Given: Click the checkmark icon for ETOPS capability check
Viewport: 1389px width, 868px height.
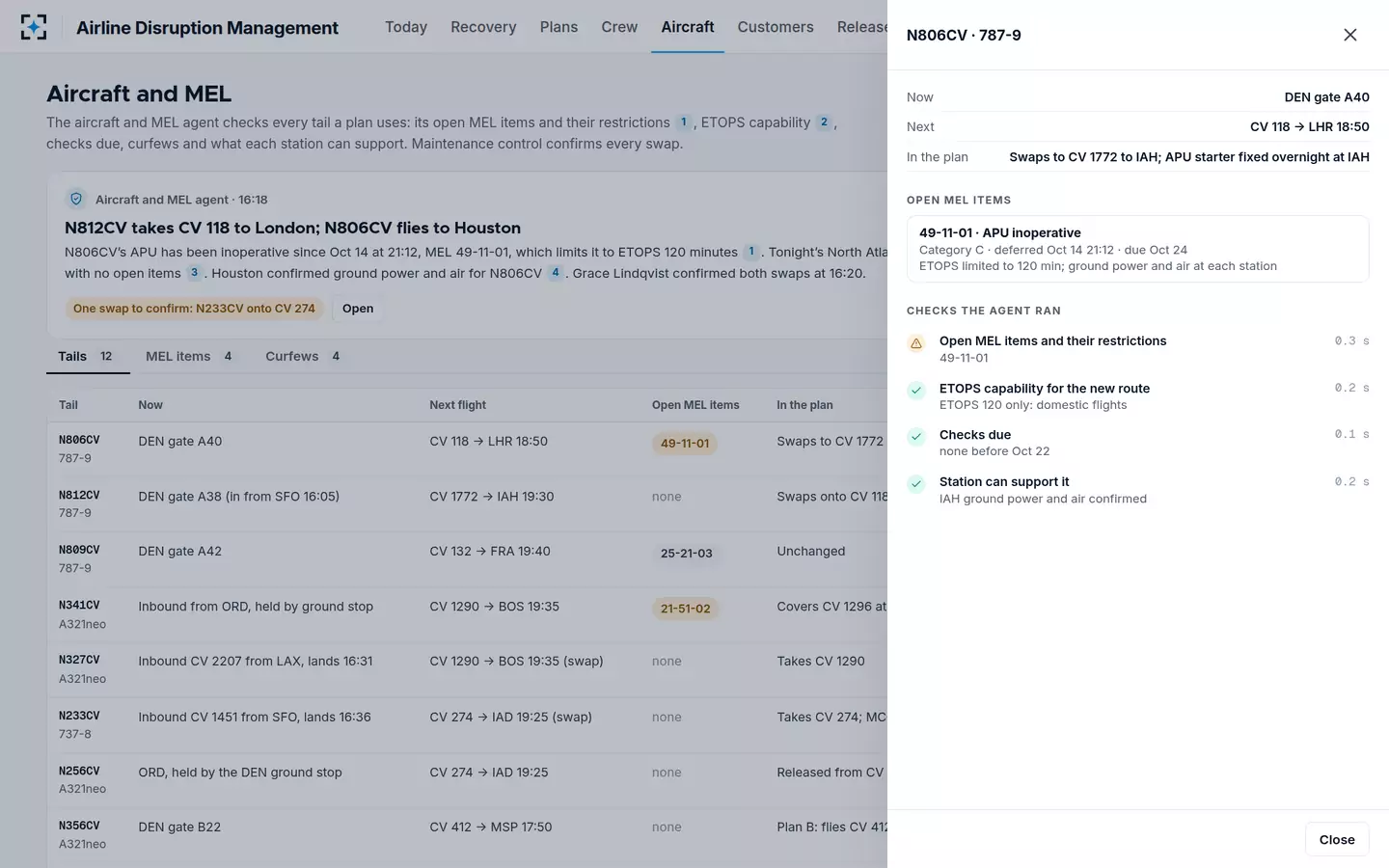Looking at the screenshot, I should click(x=916, y=391).
